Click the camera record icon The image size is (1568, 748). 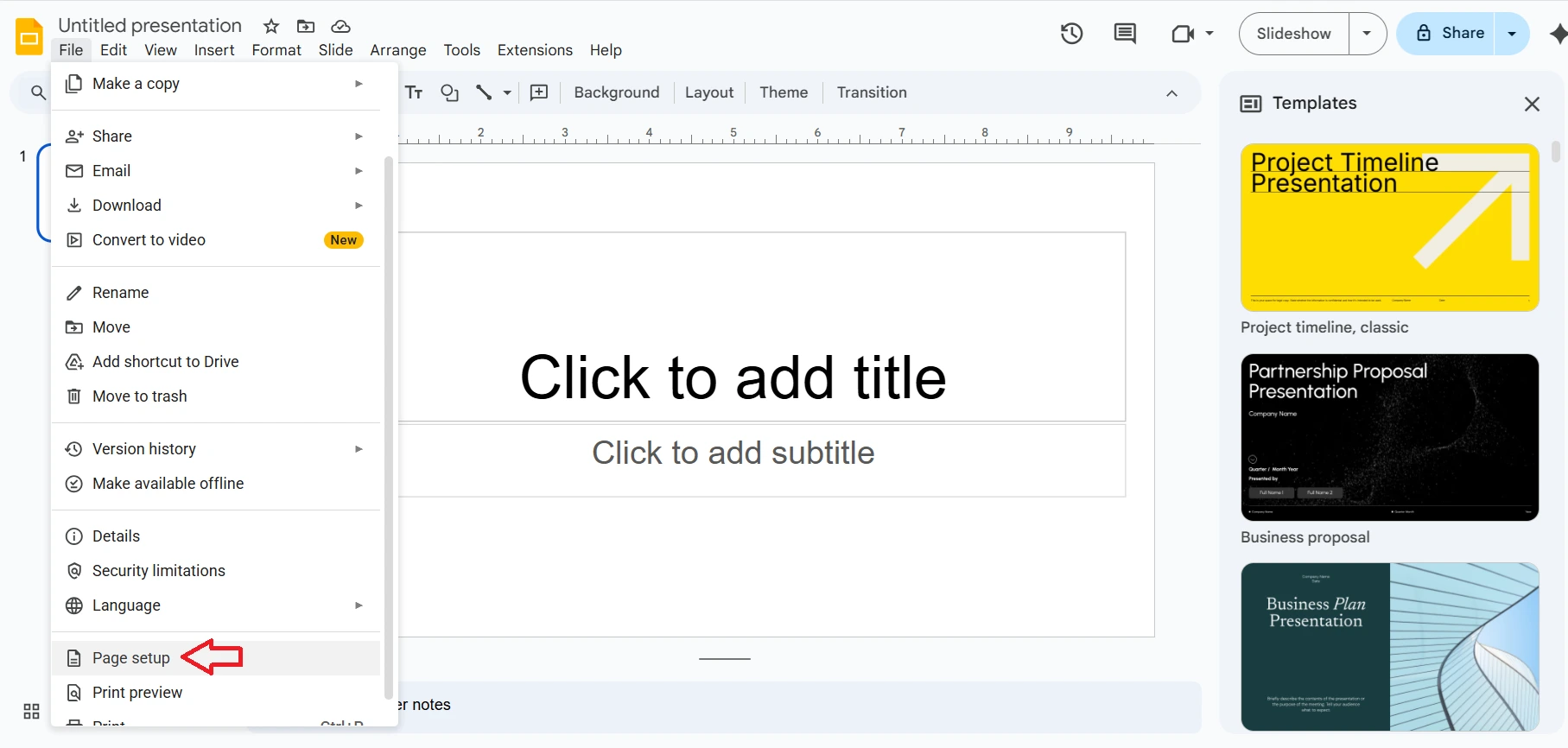coord(1183,34)
